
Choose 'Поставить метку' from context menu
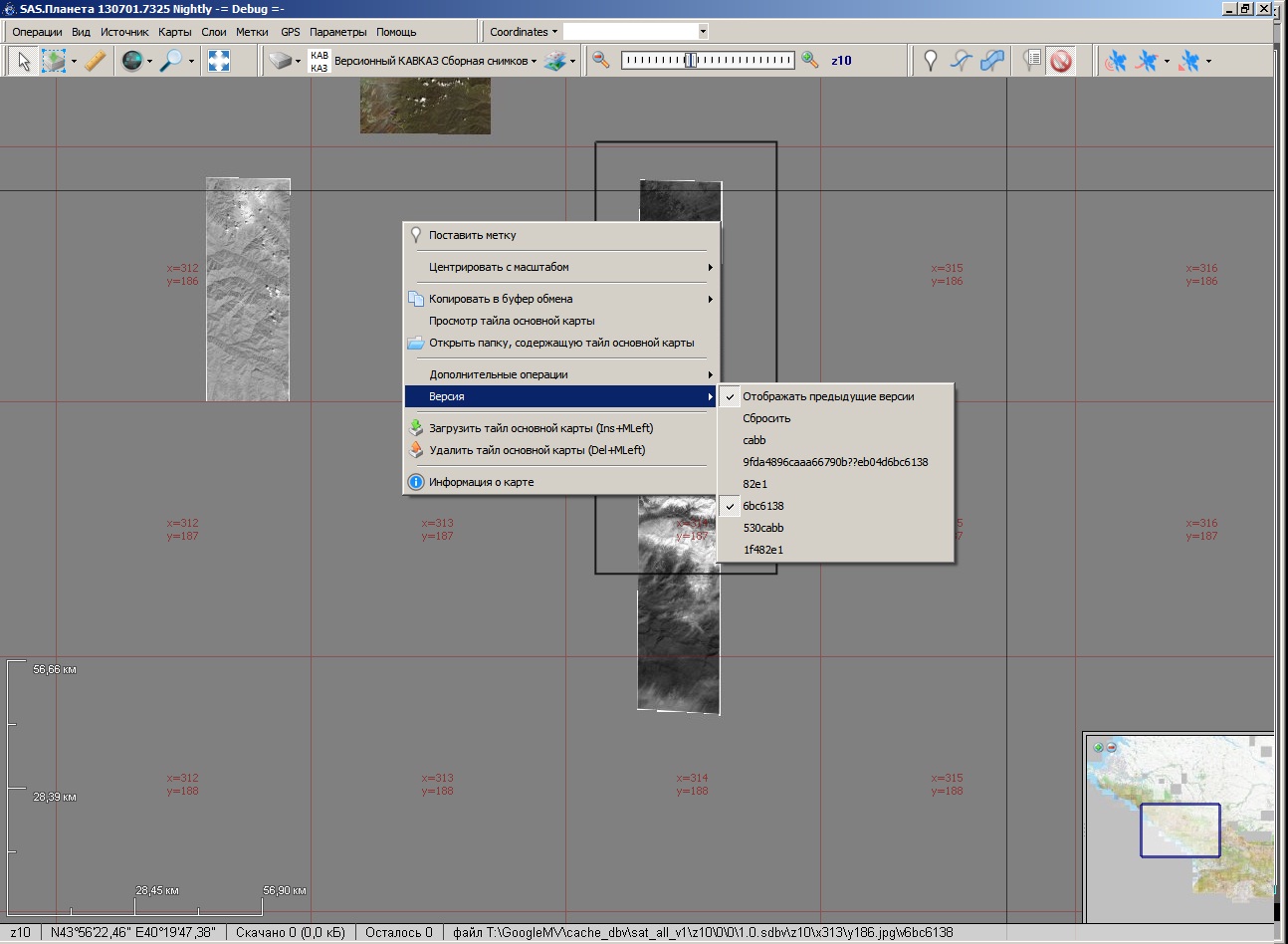tap(473, 235)
